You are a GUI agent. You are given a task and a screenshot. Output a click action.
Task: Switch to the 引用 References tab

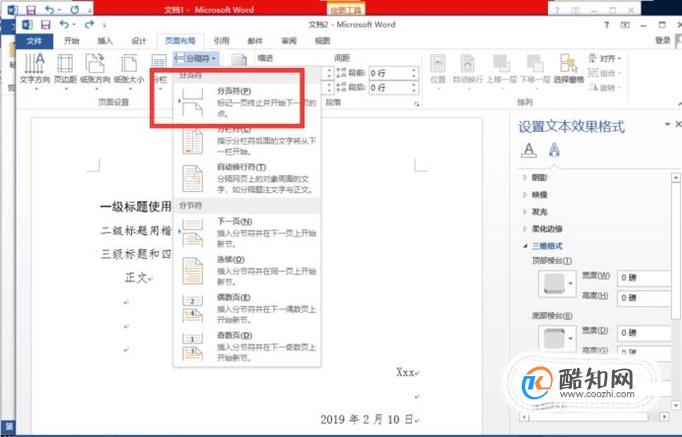221,41
